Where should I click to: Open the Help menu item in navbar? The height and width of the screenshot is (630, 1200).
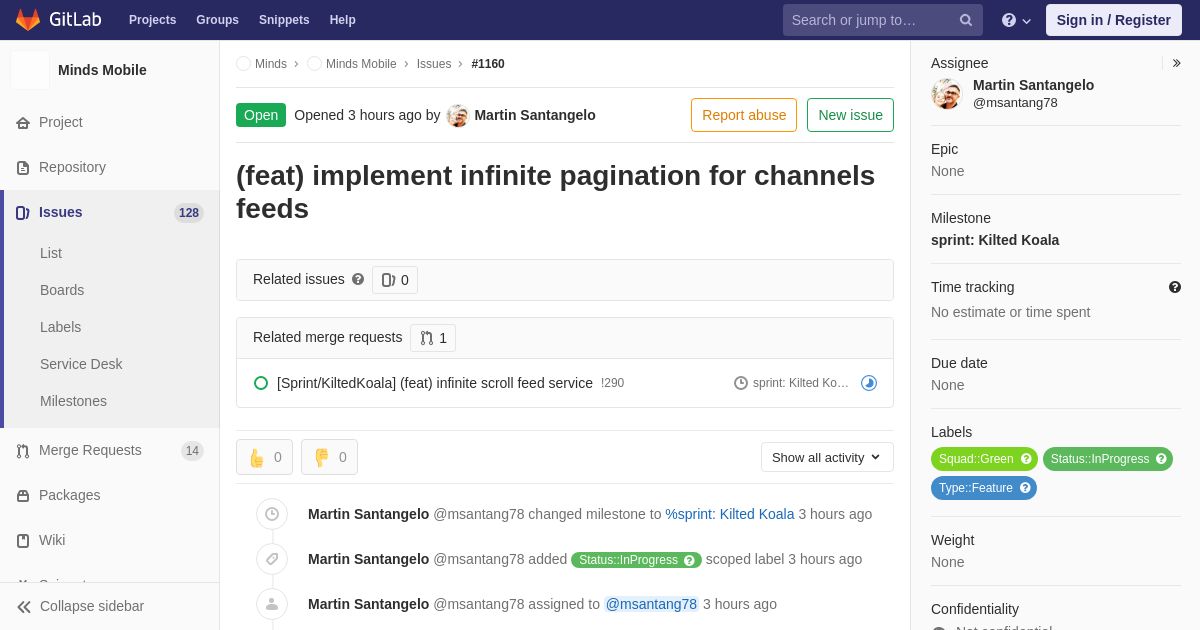click(x=343, y=20)
